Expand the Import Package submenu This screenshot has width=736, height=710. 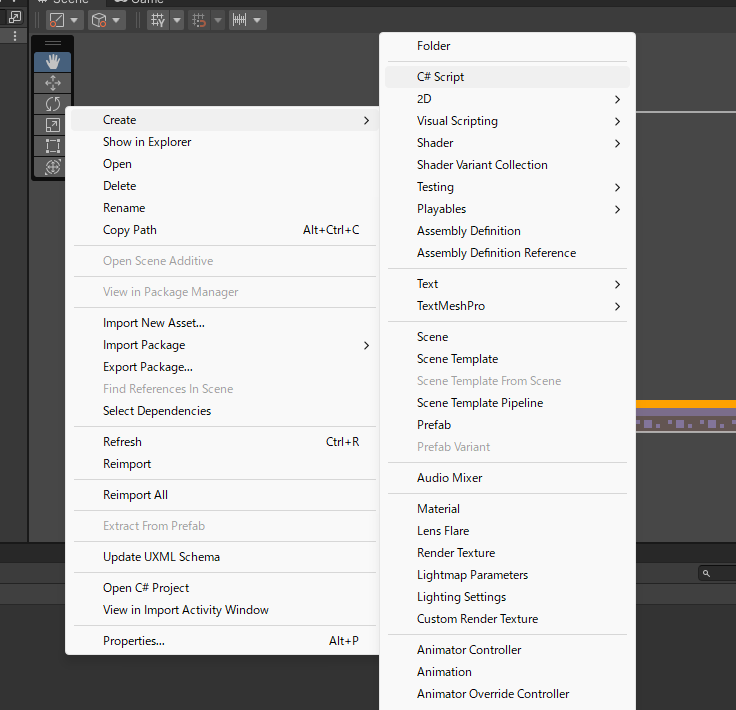(x=224, y=345)
